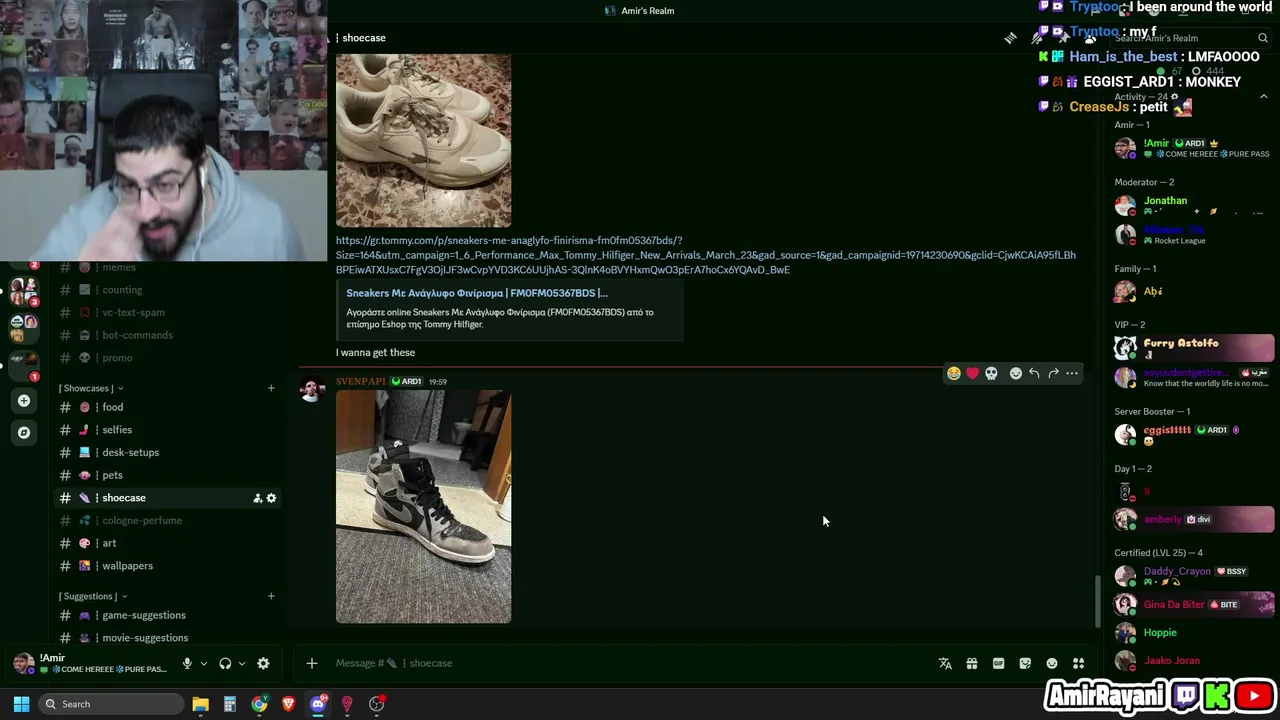Collapse the Showcases category
Viewport: 1280px width, 720px height.
tap(91, 388)
